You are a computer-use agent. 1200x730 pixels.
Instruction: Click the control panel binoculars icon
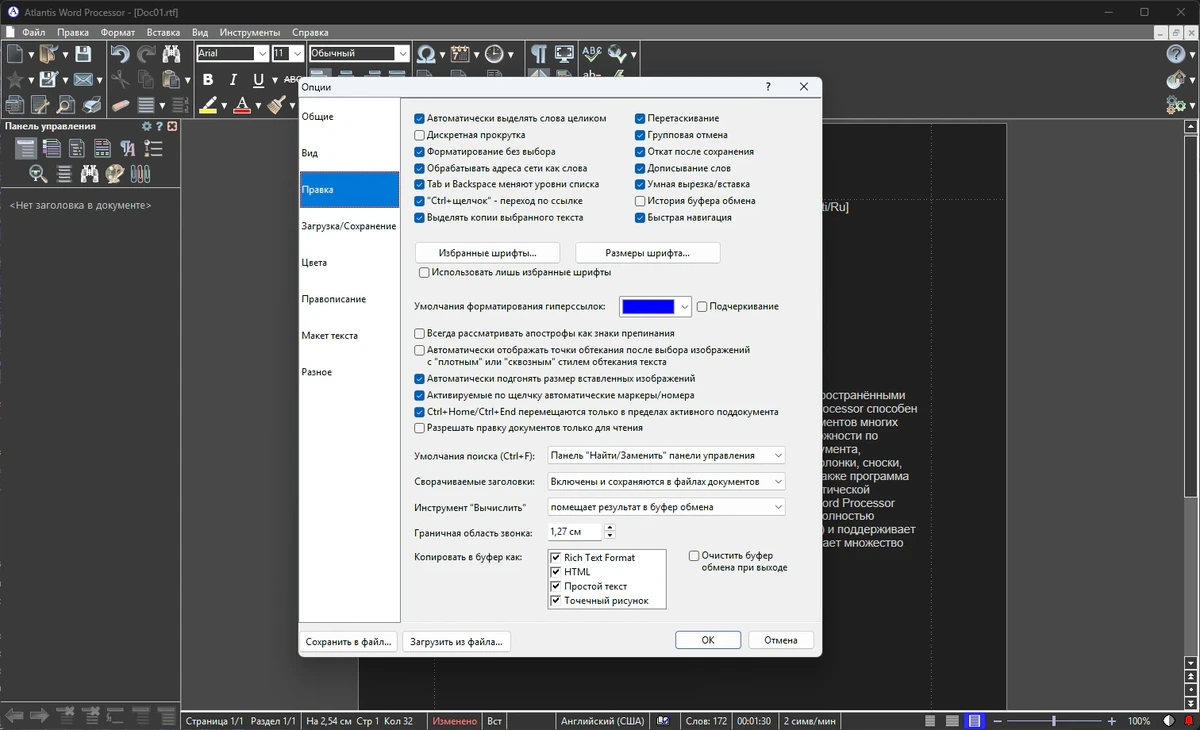tap(90, 173)
